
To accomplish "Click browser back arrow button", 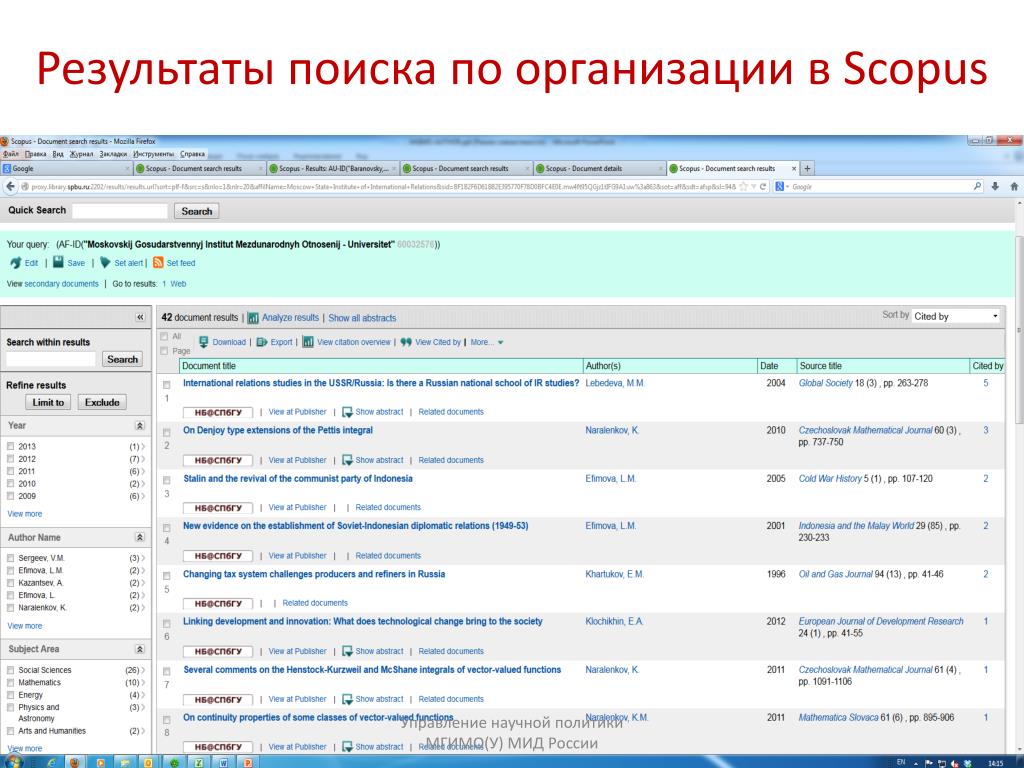I will pyautogui.click(x=10, y=186).
